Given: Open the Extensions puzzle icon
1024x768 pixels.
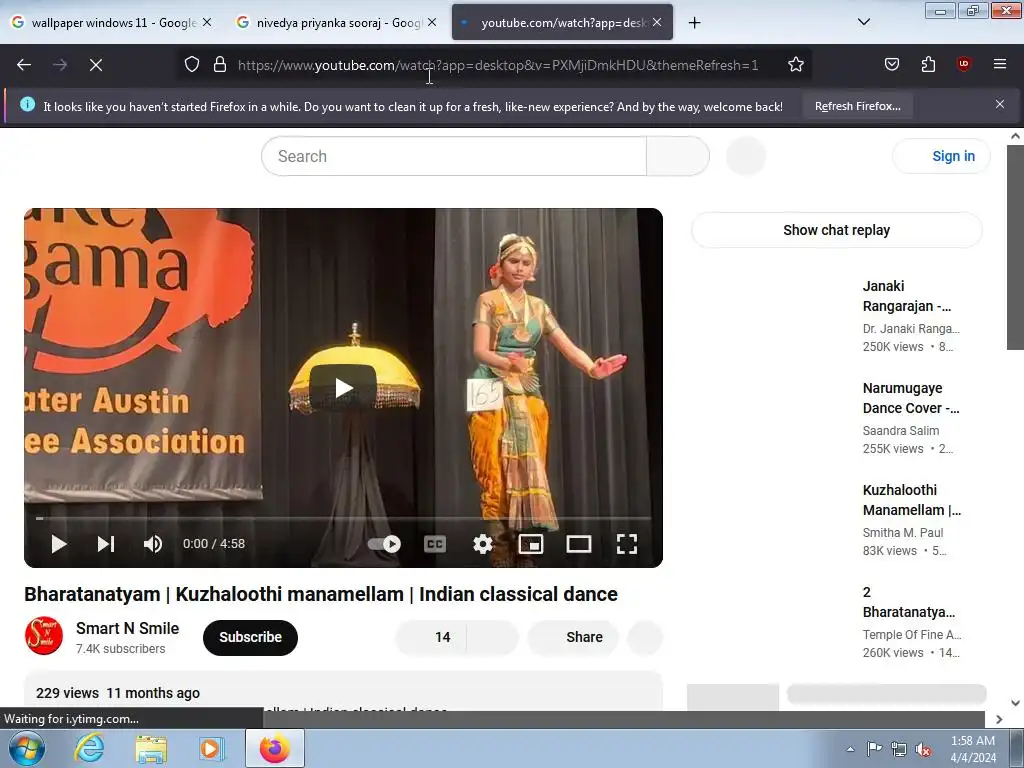Looking at the screenshot, I should pyautogui.click(x=928, y=64).
